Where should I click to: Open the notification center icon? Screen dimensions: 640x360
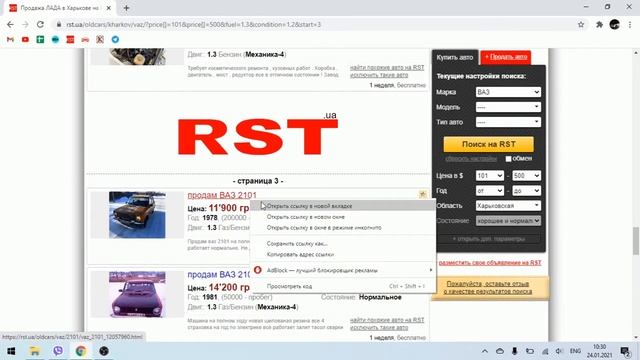pyautogui.click(x=625, y=351)
